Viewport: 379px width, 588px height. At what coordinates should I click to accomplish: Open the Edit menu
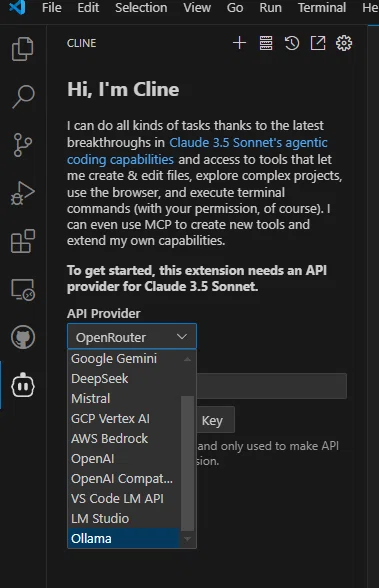coord(88,8)
